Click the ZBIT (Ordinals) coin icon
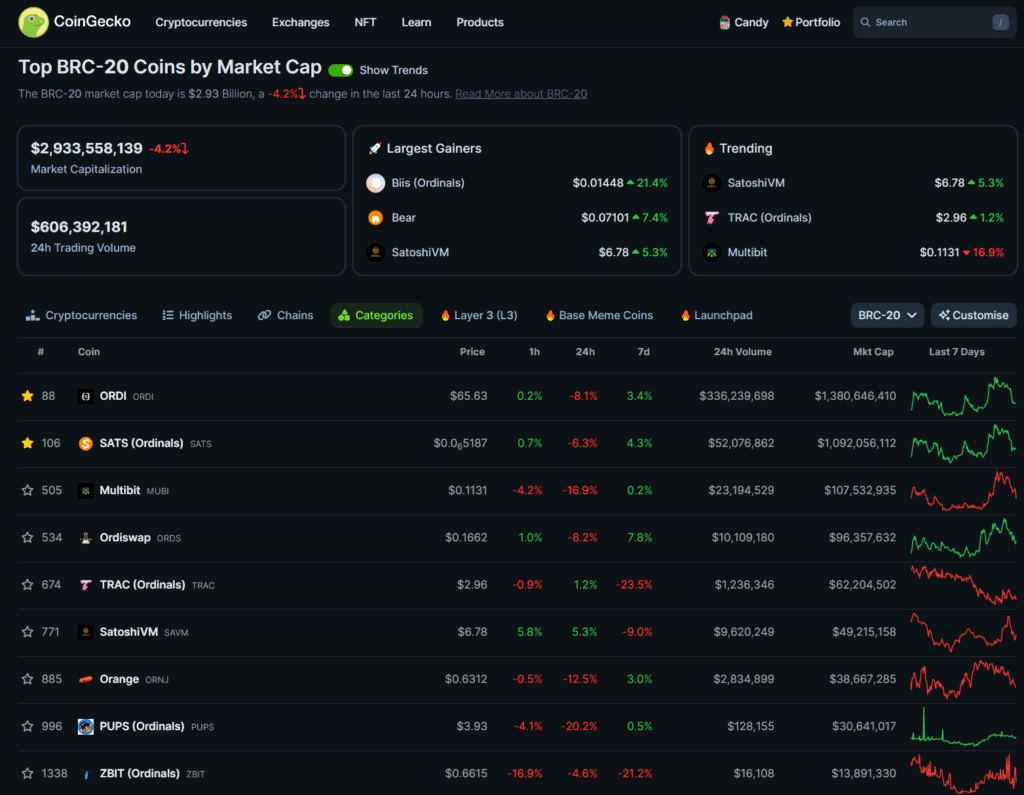Viewport: 1024px width, 795px height. click(x=86, y=773)
